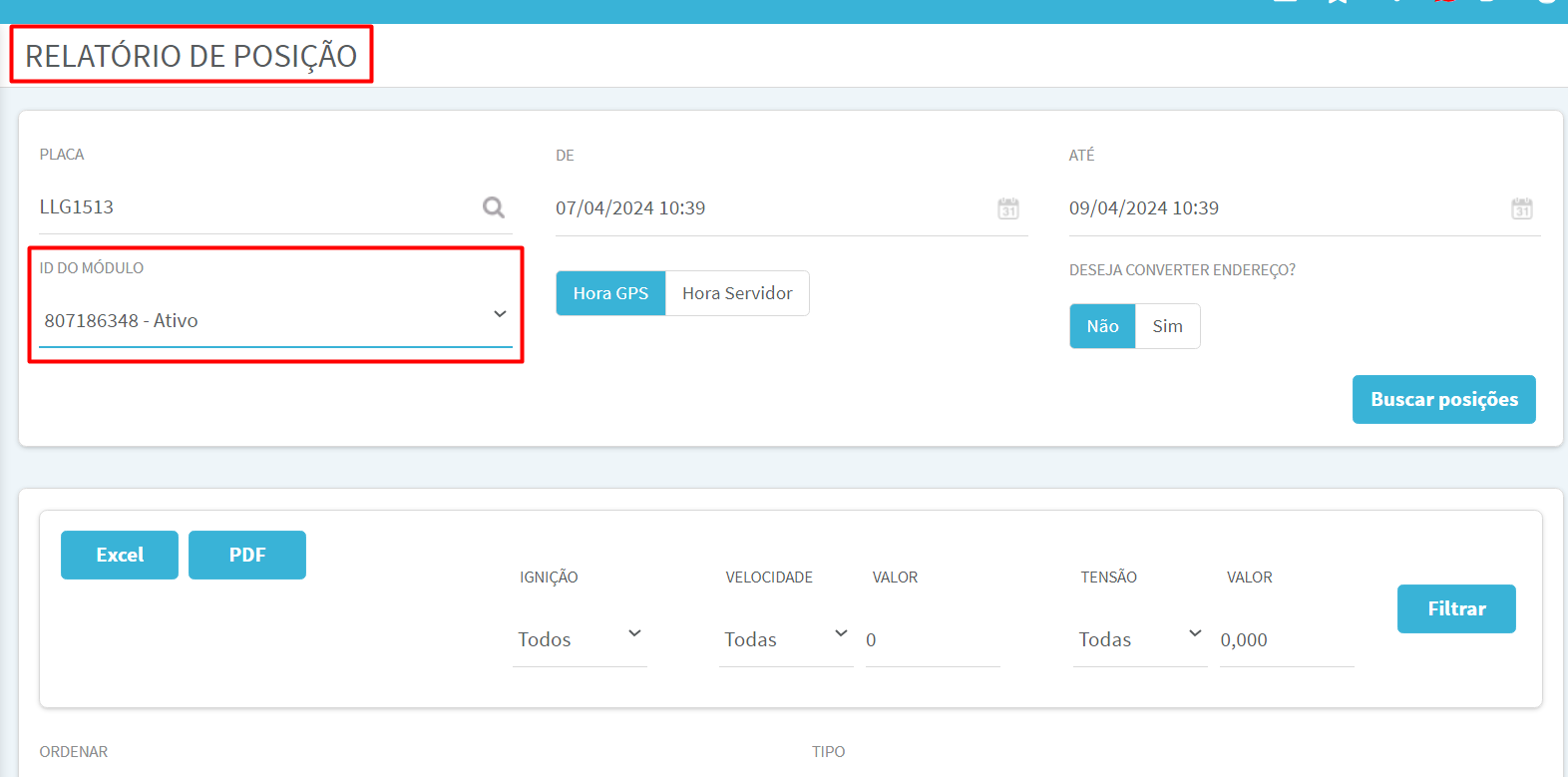
Task: Click the Tensão valor field showing 0,000
Action: (x=1287, y=639)
